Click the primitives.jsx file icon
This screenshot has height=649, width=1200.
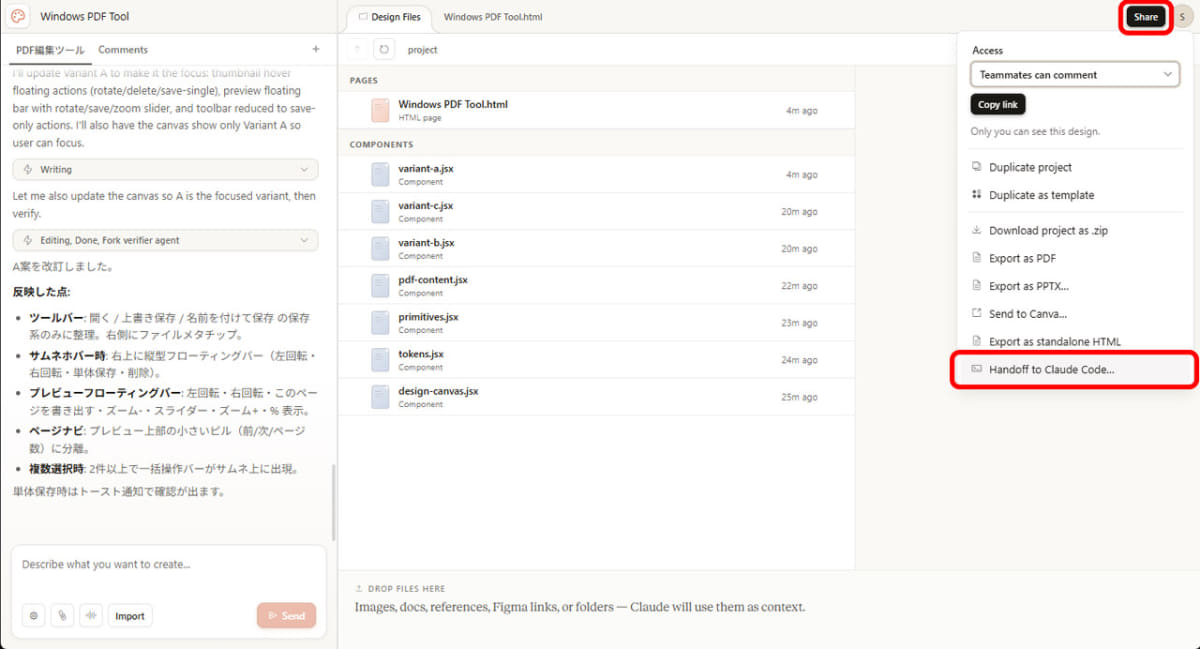380,323
